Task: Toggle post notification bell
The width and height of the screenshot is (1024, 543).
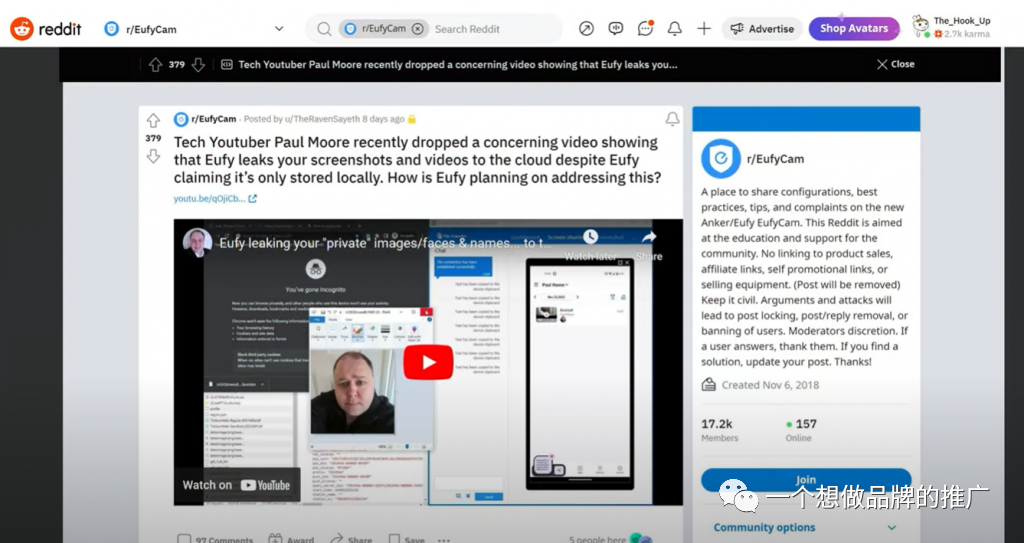Action: [672, 119]
